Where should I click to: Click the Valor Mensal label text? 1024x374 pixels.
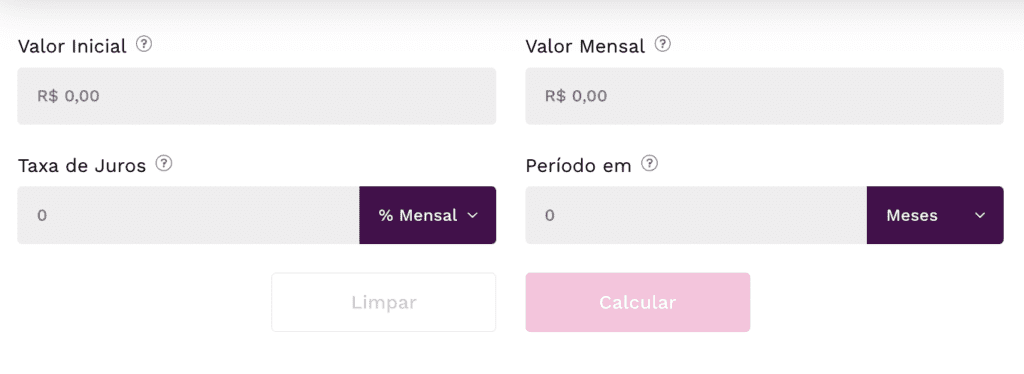(x=585, y=46)
